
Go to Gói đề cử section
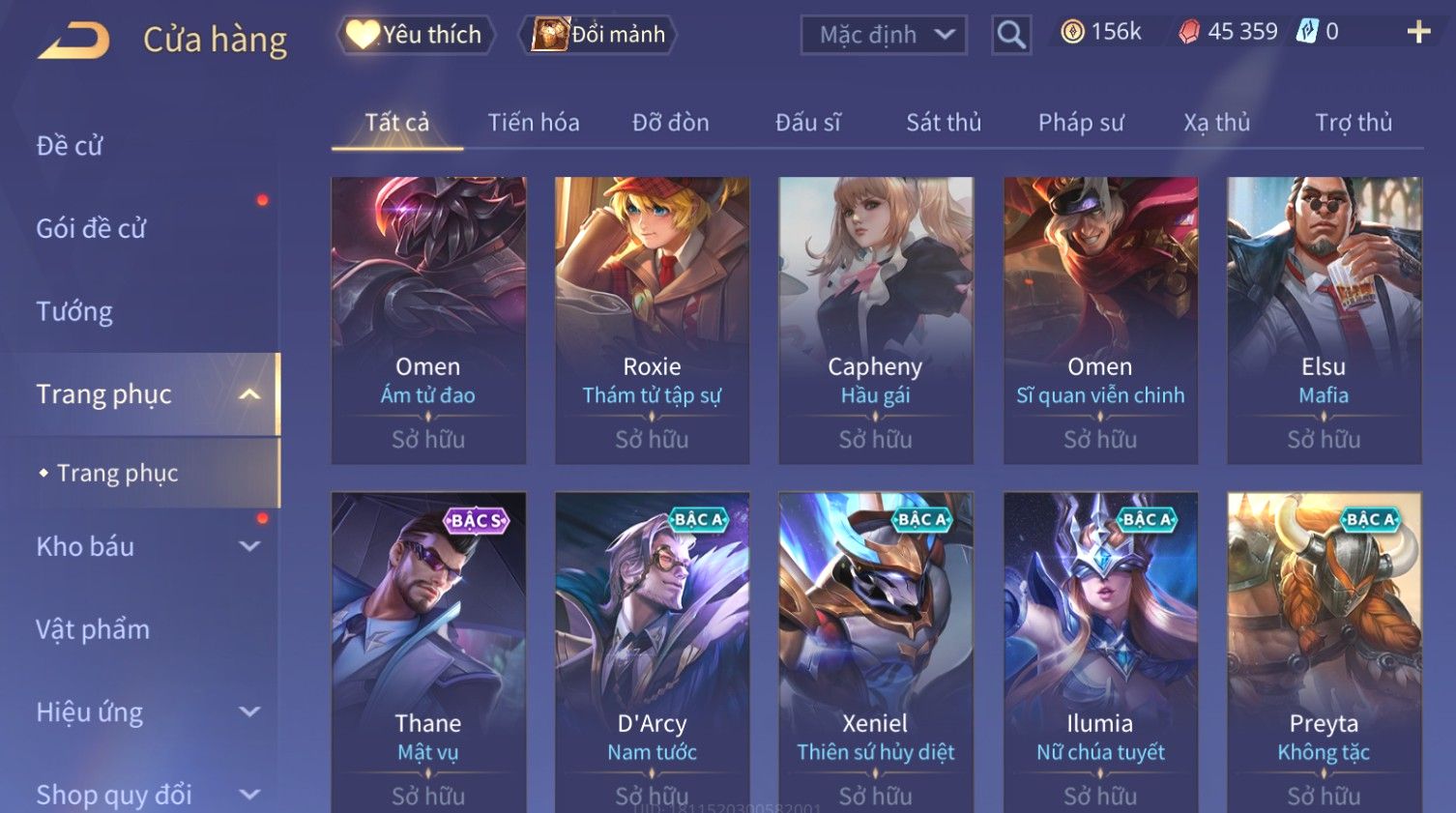click(x=91, y=228)
